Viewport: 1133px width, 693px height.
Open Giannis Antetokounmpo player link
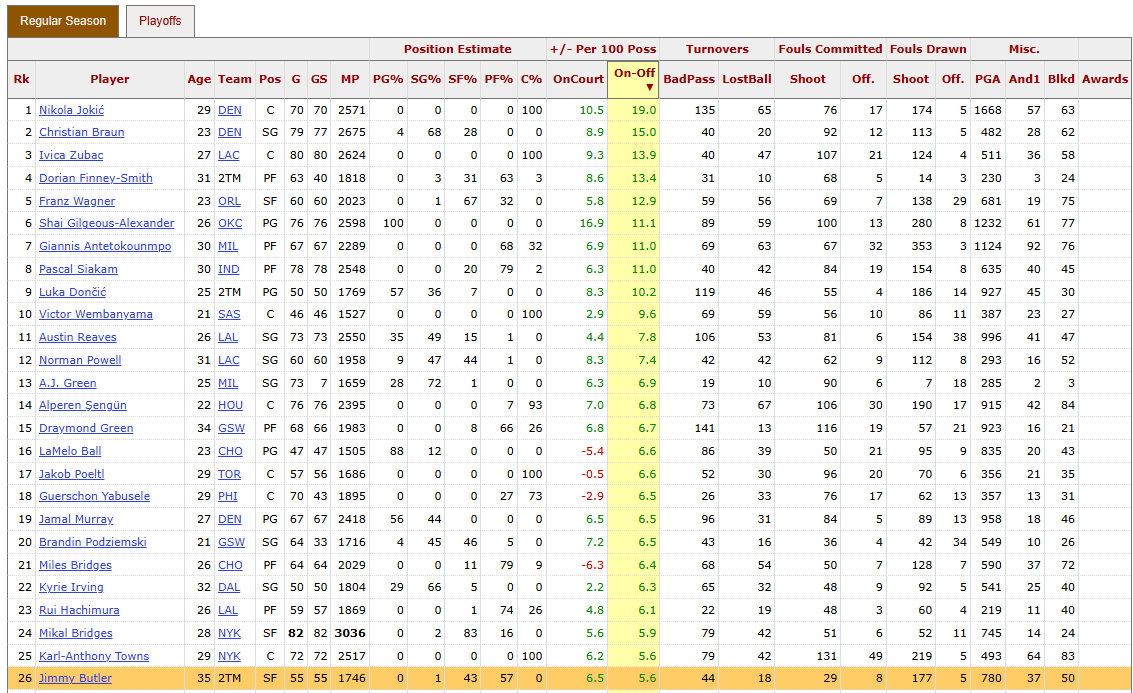point(105,246)
